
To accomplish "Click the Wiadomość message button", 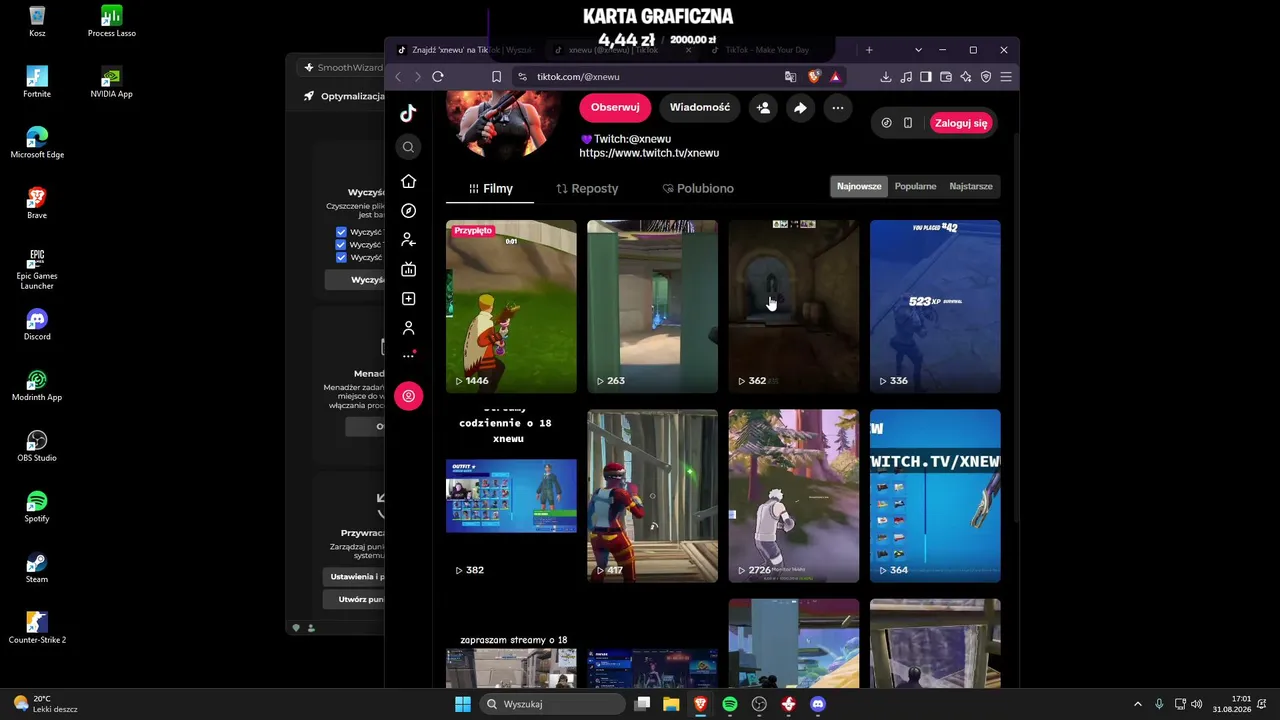I will click(700, 108).
